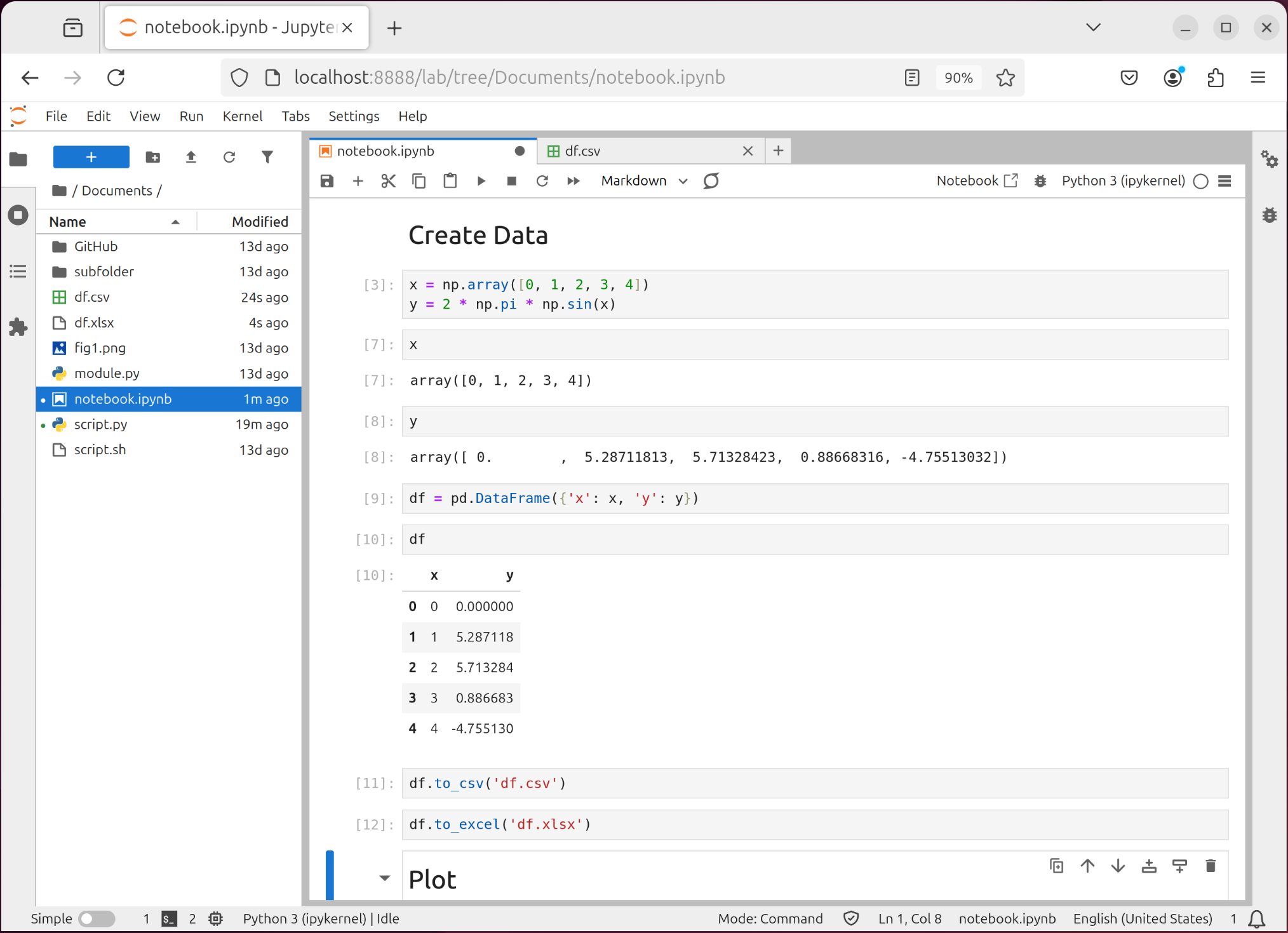This screenshot has width=1288, height=933.
Task: Open the Markdown cell type dropdown
Action: pos(644,181)
